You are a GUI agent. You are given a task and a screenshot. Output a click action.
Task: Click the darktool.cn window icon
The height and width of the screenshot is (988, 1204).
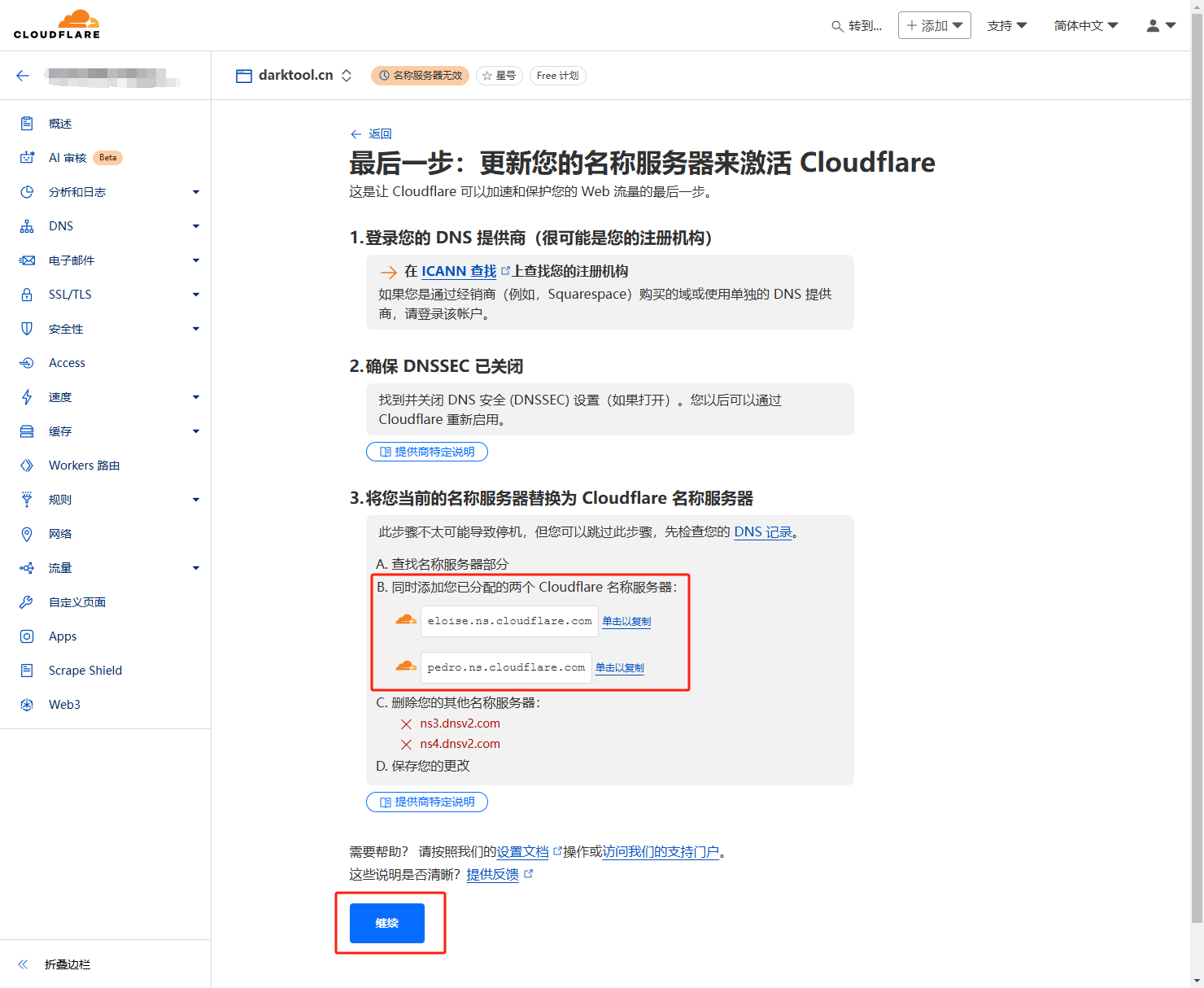pyautogui.click(x=244, y=76)
